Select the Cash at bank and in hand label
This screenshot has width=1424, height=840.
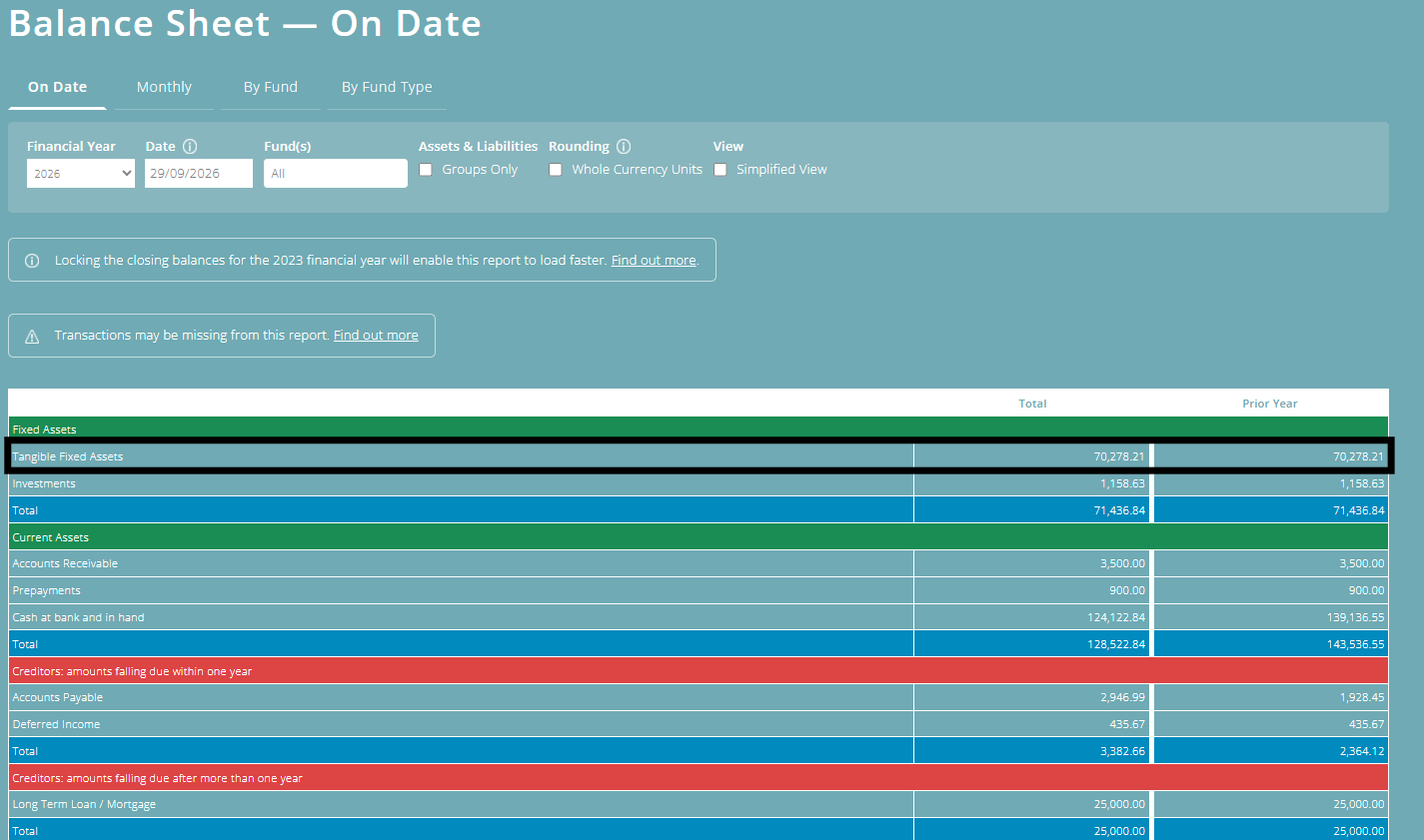coord(78,617)
